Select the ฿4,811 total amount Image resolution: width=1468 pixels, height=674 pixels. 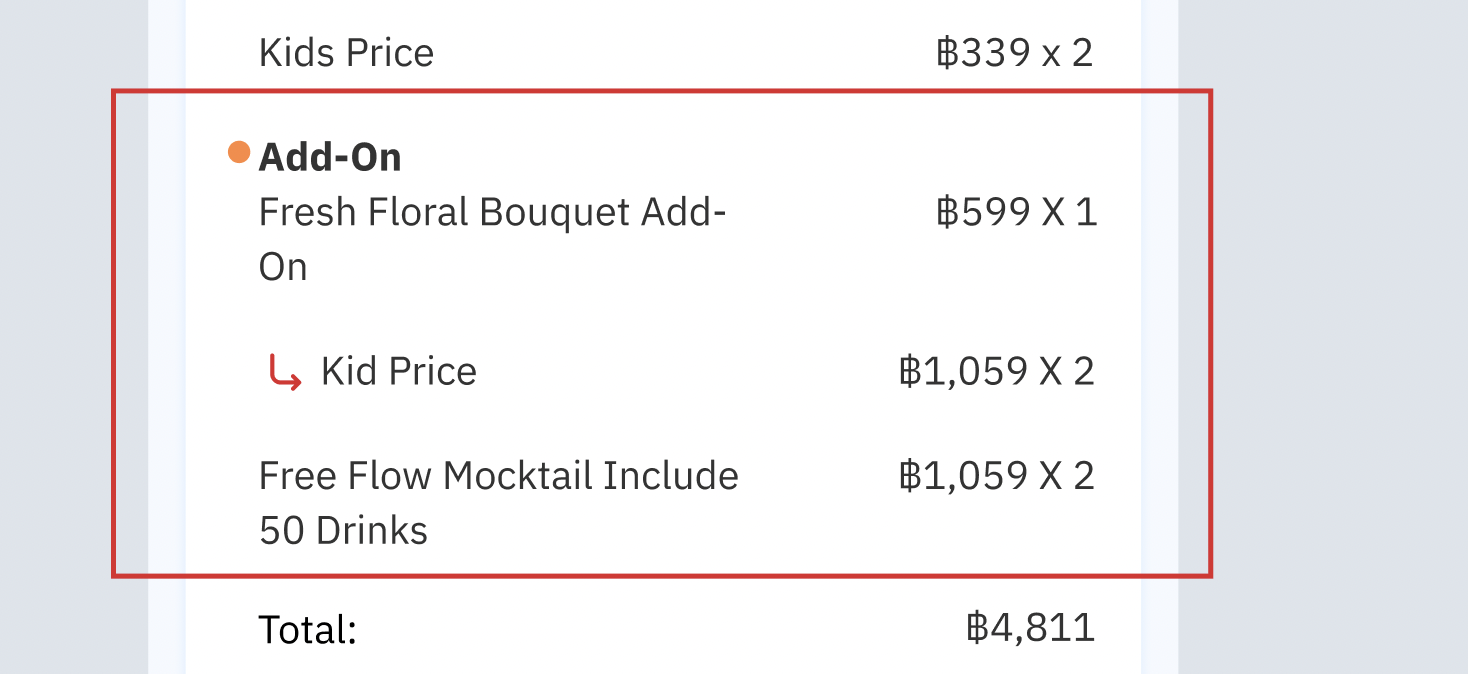coord(1030,628)
